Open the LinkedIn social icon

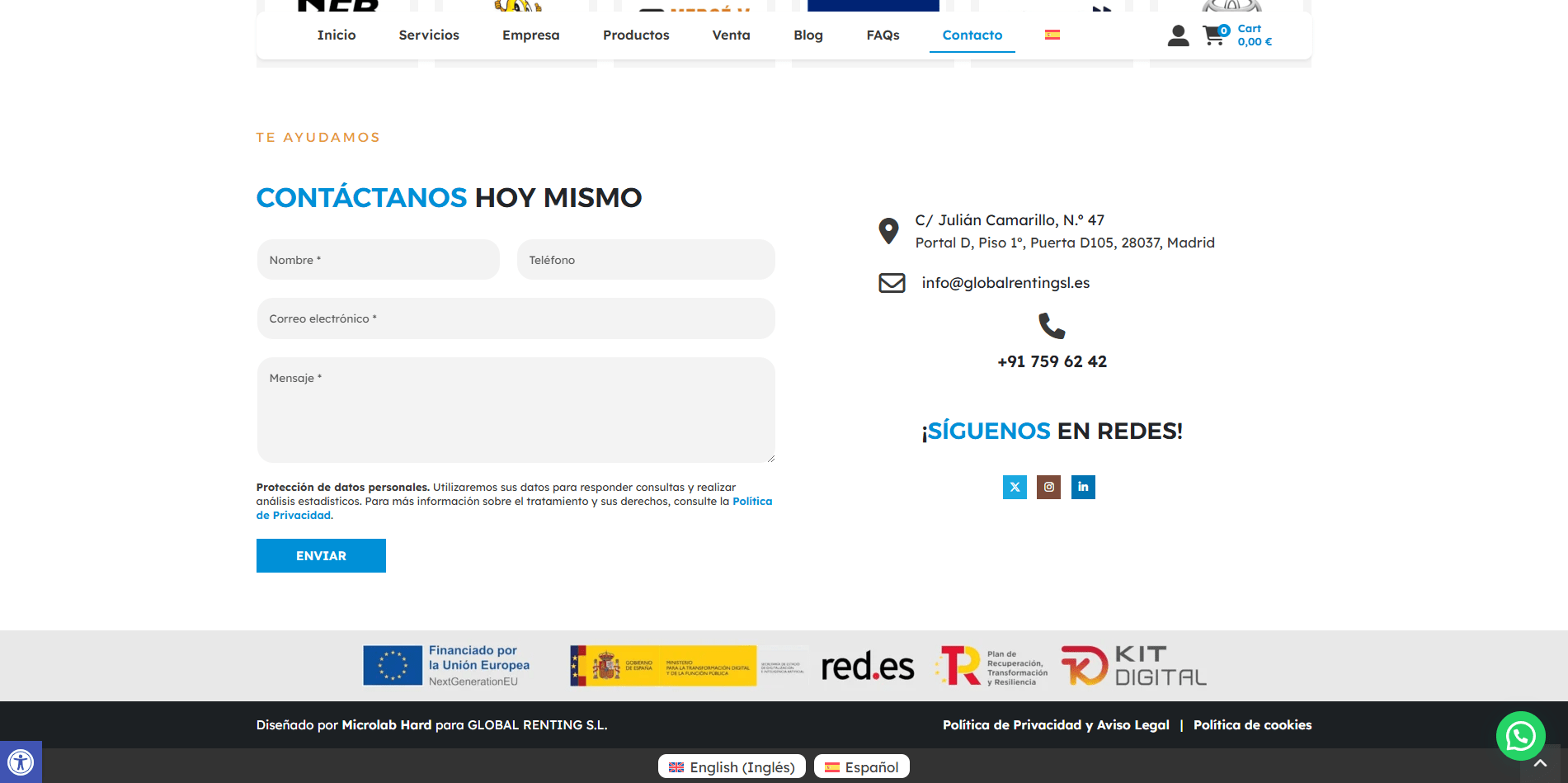(x=1083, y=487)
